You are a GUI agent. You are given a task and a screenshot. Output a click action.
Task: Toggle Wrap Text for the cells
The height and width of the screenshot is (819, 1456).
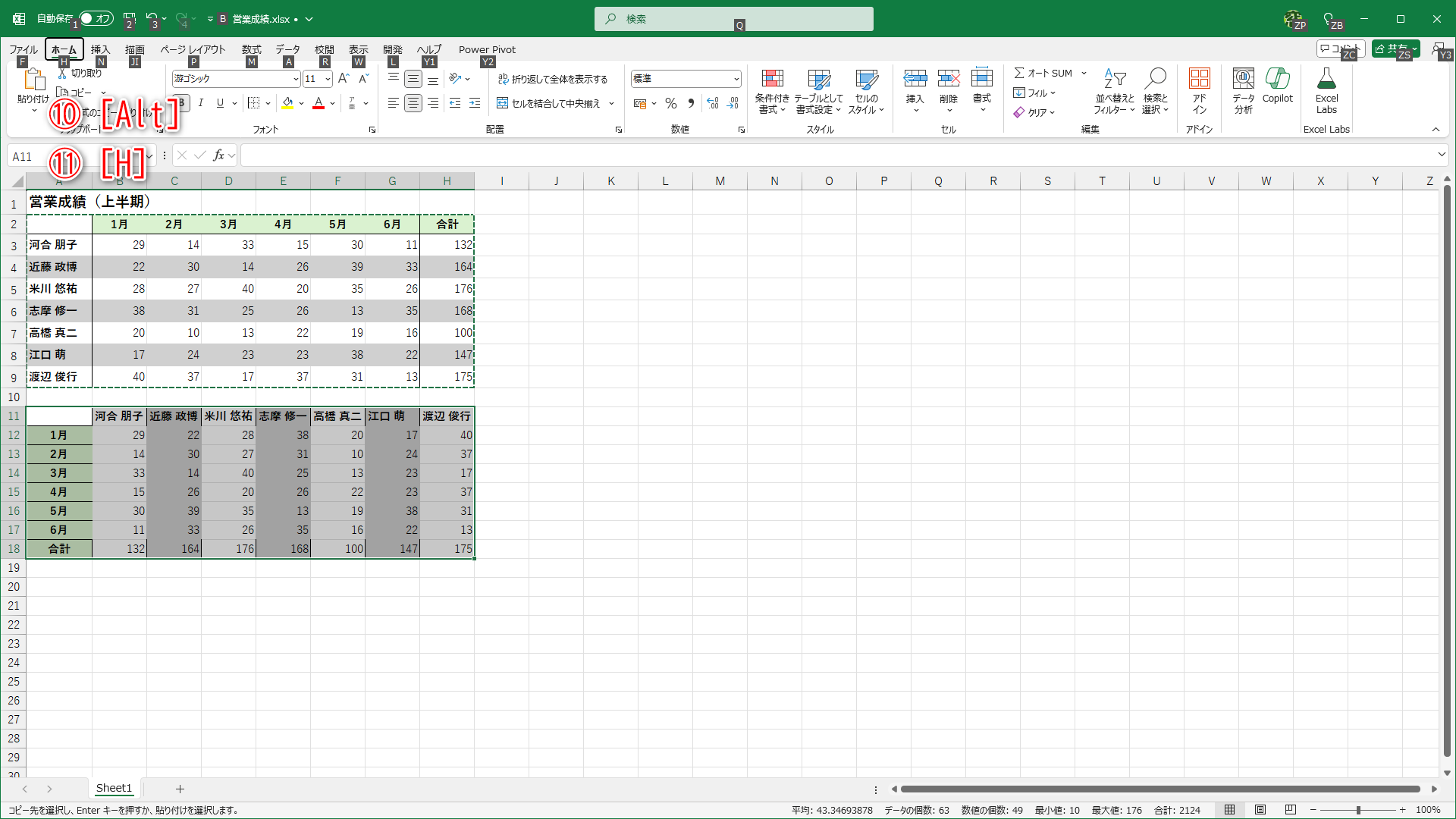(x=553, y=79)
